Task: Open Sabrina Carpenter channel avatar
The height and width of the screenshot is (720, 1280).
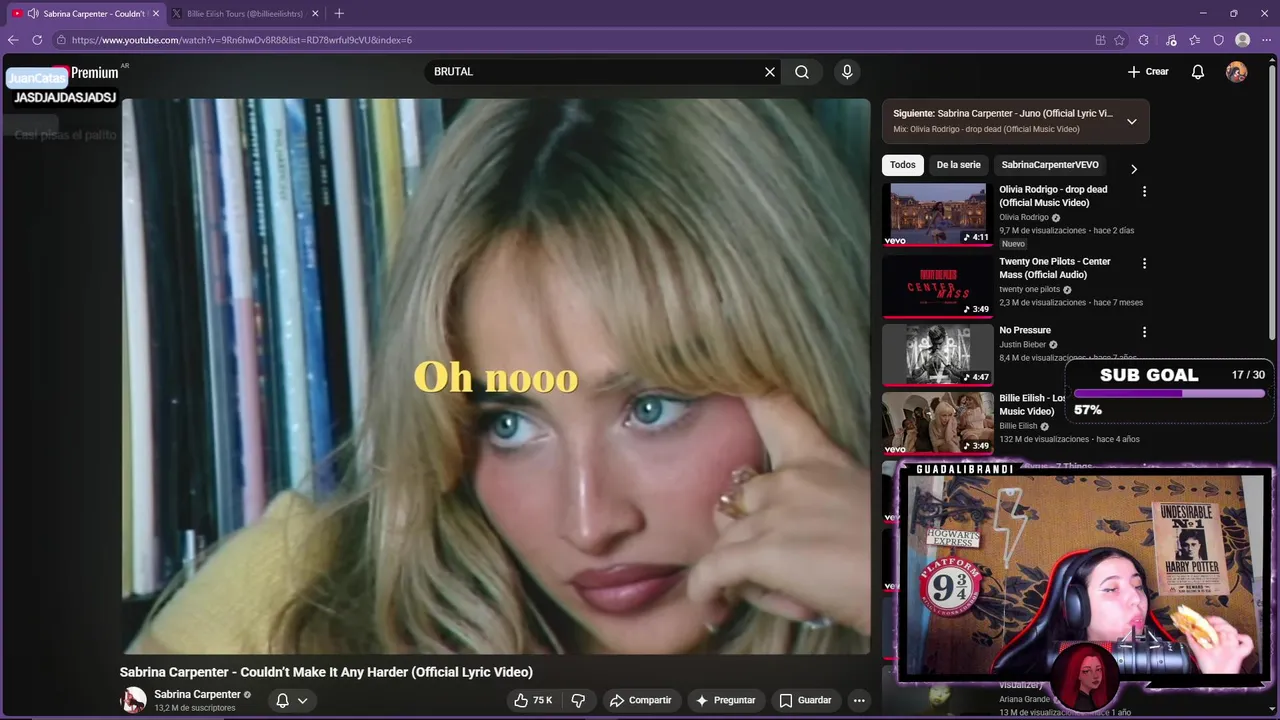Action: point(133,700)
